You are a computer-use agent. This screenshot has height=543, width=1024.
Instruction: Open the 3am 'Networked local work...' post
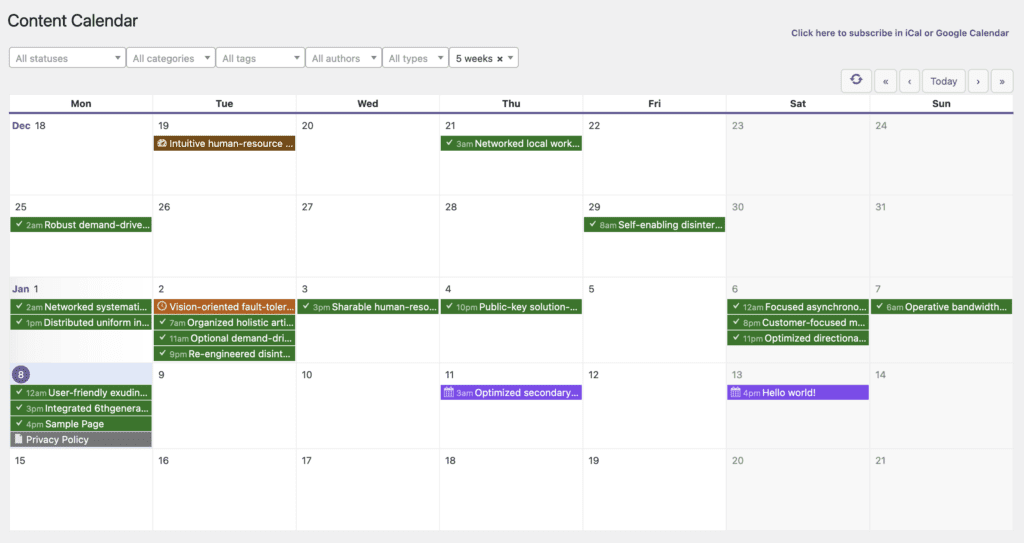(511, 144)
